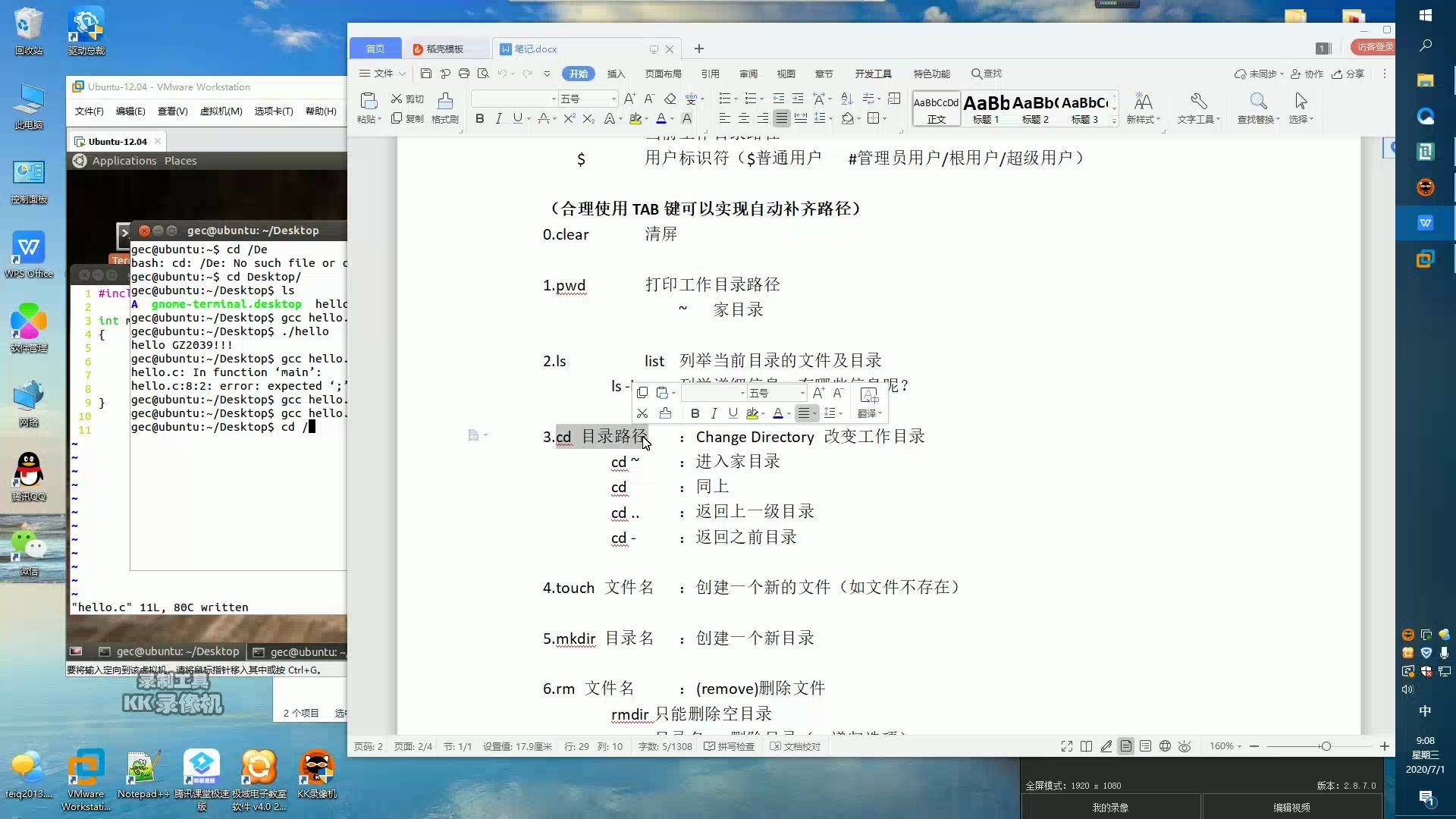Open the paste options on the floating toolbar
This screenshot has width=1456, height=819.
pos(664,393)
